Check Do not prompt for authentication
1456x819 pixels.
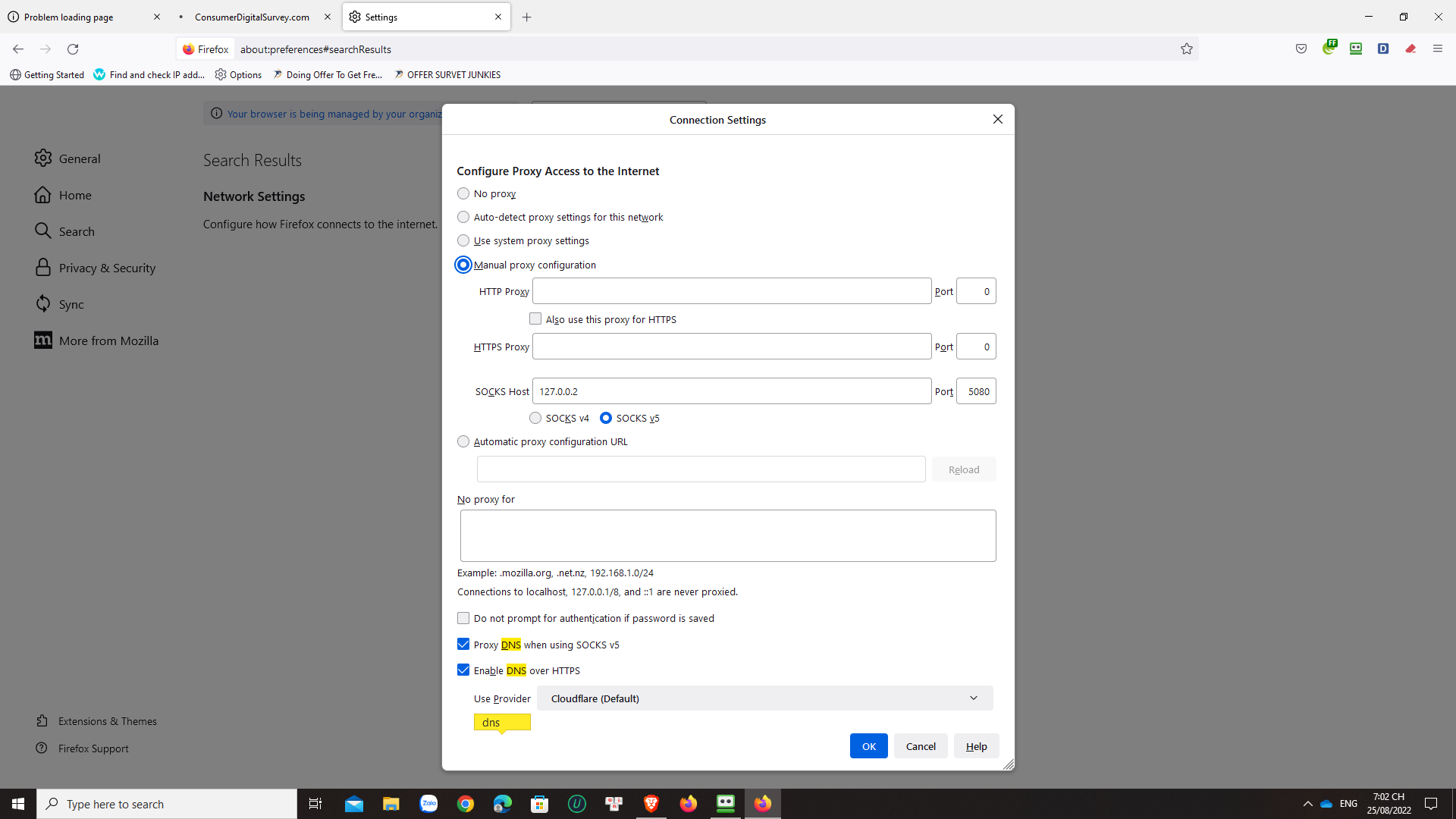click(463, 618)
